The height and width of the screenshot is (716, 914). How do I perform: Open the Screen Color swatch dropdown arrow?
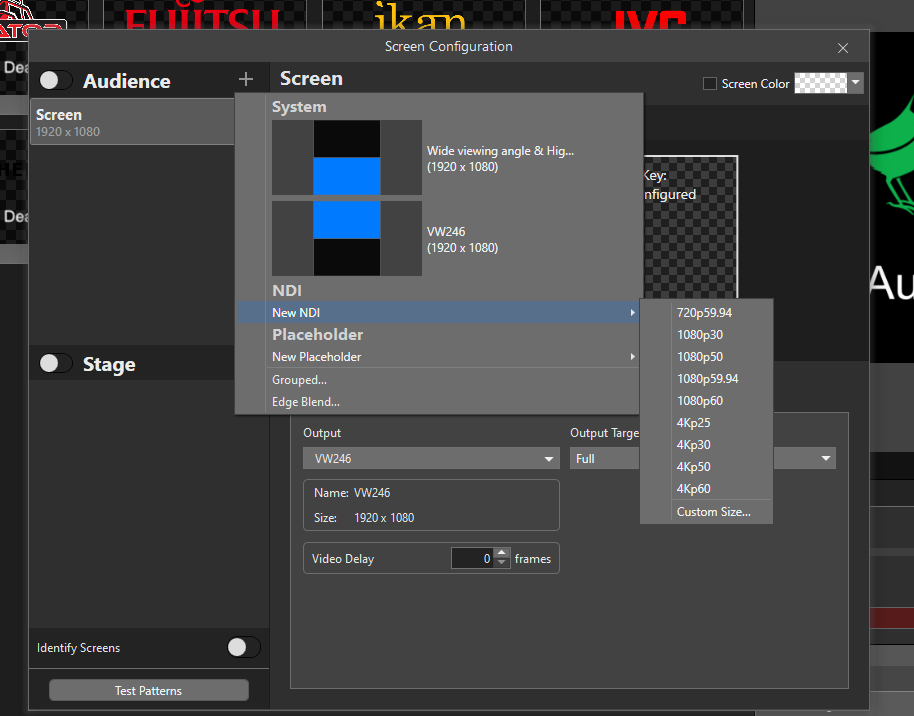click(857, 84)
